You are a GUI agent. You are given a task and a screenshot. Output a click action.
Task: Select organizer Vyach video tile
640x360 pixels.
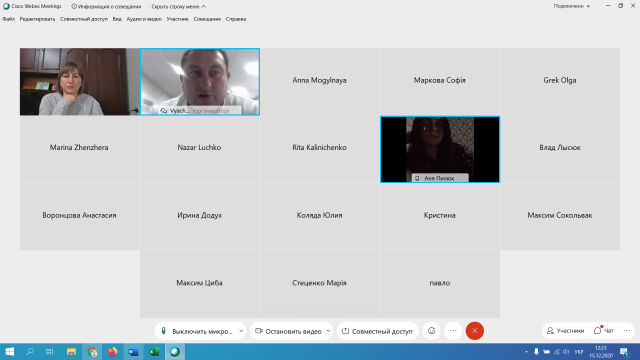pos(200,82)
